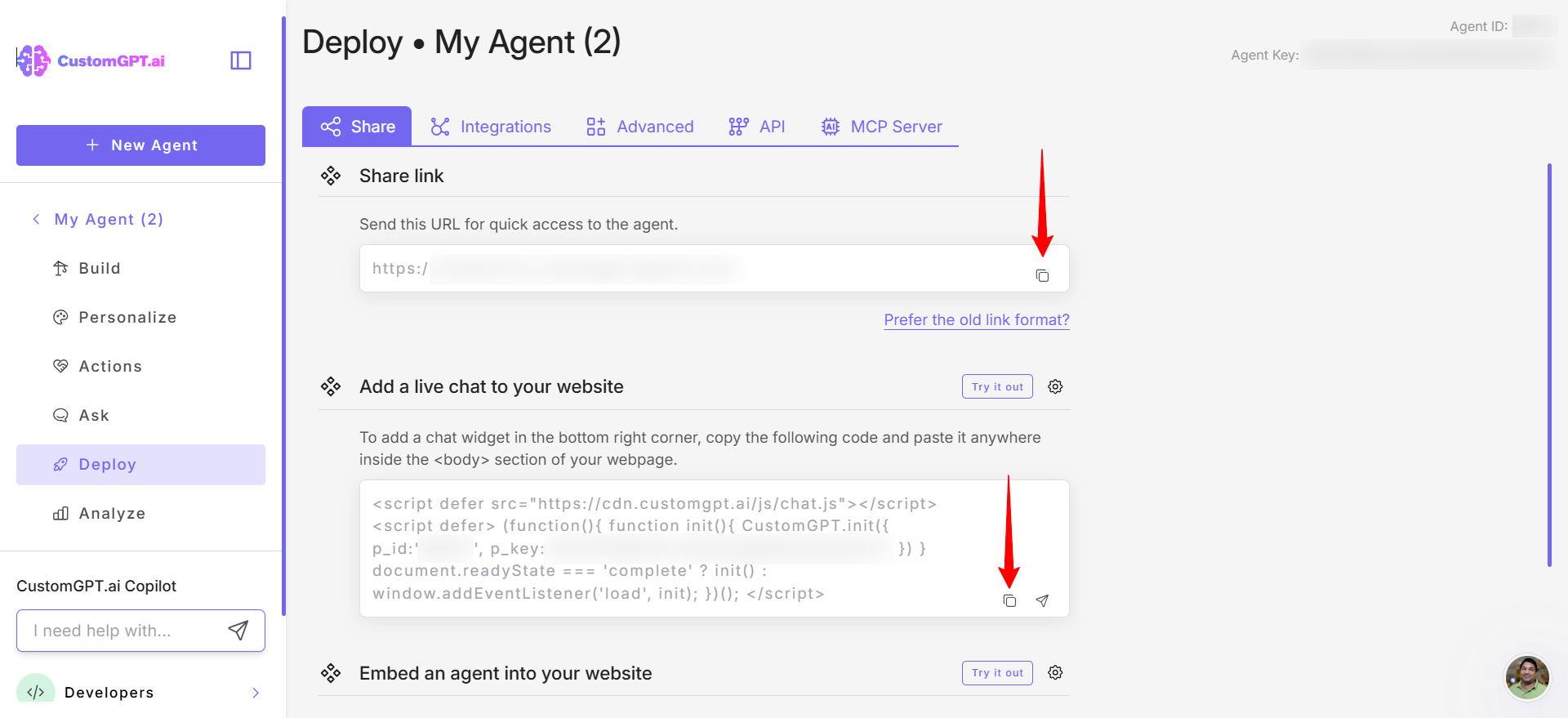Open embed agent settings gear
Viewport: 1568px width, 718px height.
click(1055, 672)
